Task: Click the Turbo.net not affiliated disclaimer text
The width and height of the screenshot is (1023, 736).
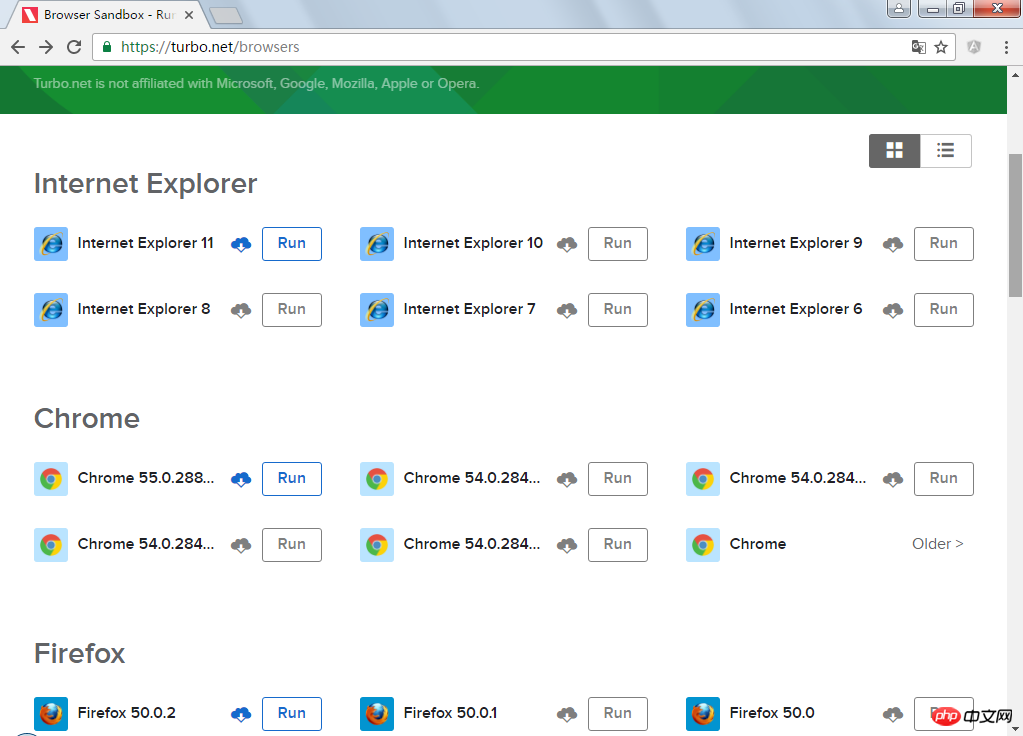Action: pyautogui.click(x=256, y=84)
